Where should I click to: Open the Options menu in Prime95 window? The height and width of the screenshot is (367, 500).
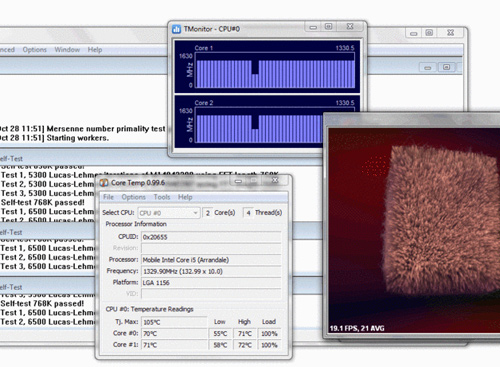pyautogui.click(x=35, y=50)
